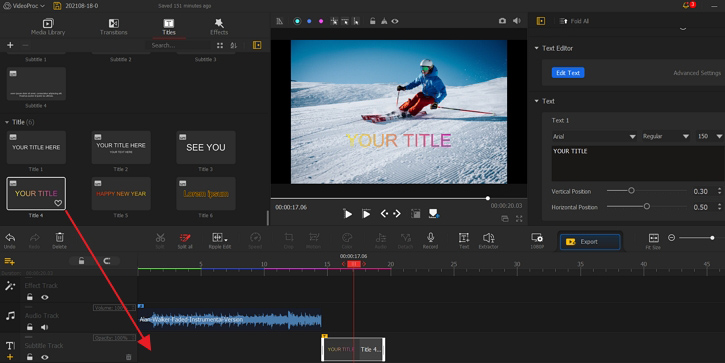Click the preview volume speaker icon
This screenshot has width=725, height=363.
(516, 21)
